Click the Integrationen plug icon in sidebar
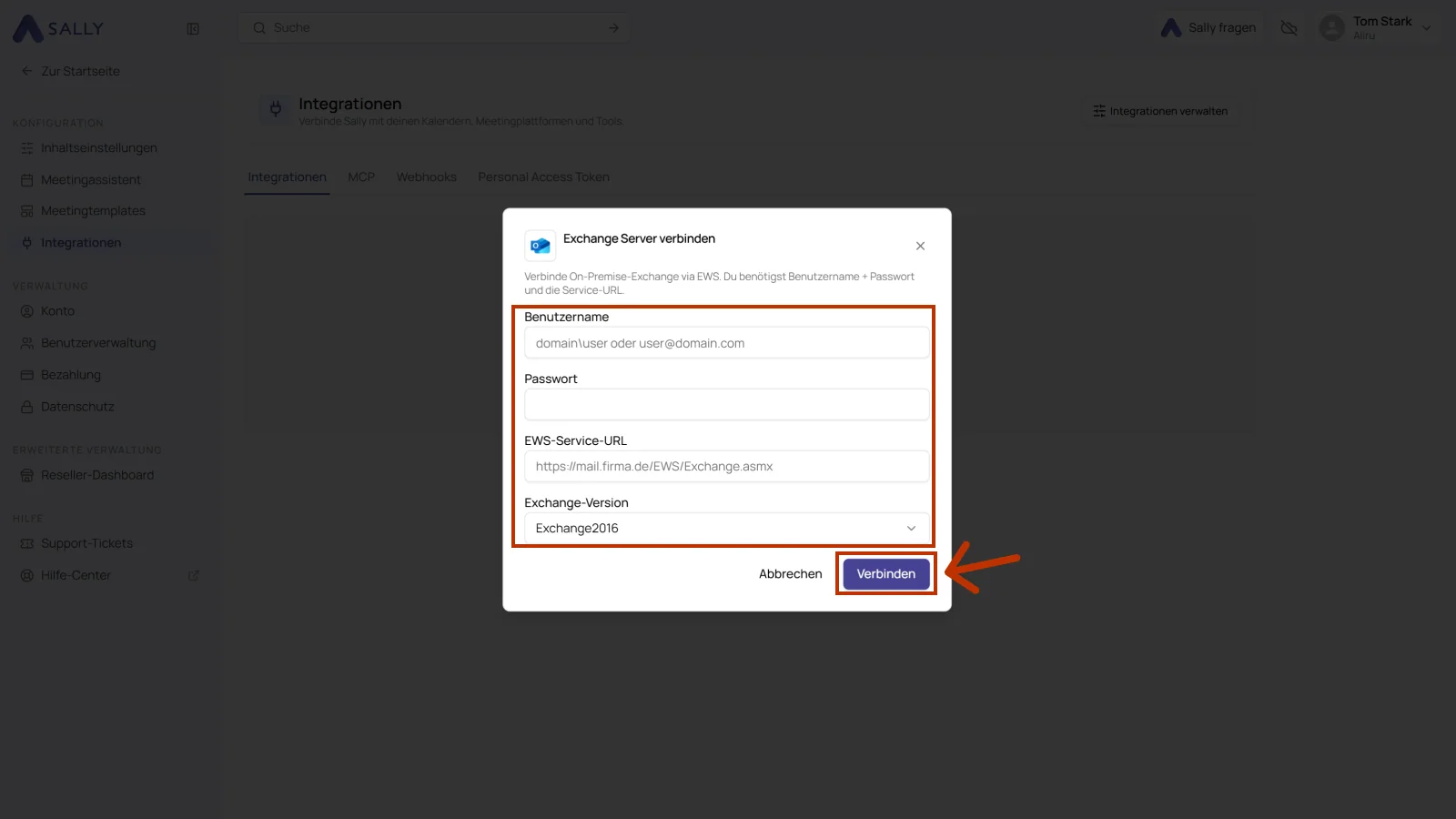Screen dimensions: 1456x819 pyautogui.click(x=26, y=243)
